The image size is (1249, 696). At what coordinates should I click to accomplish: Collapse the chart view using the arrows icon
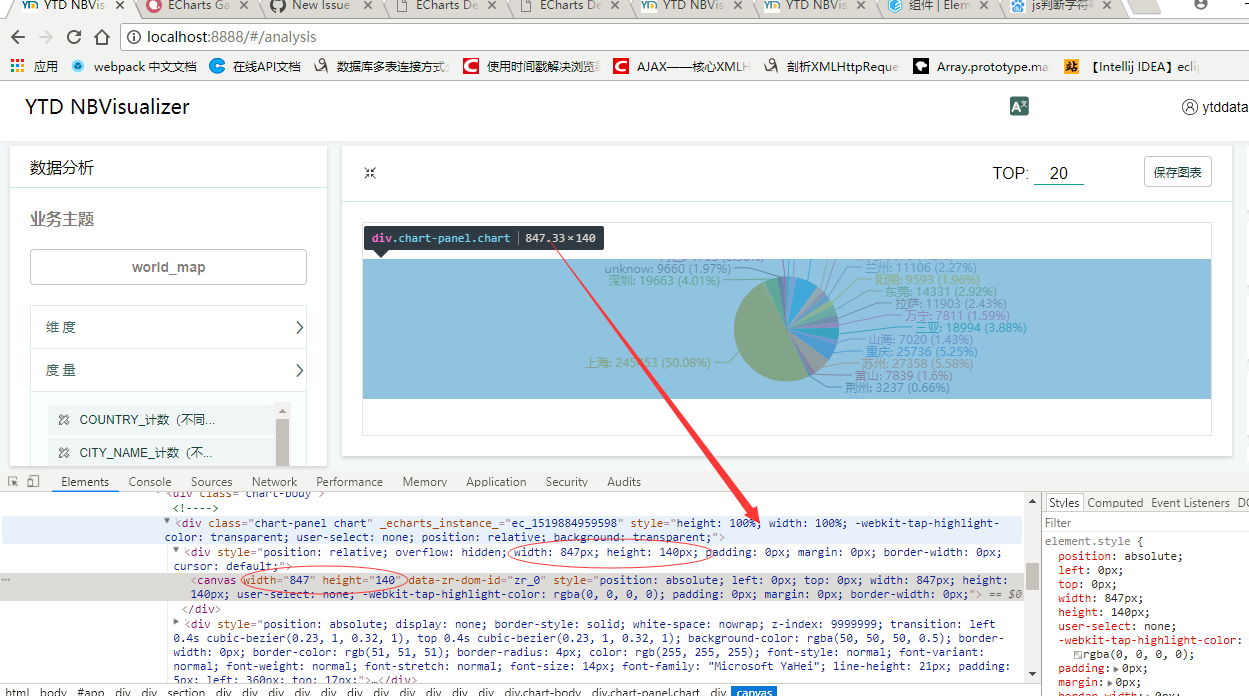pos(370,172)
